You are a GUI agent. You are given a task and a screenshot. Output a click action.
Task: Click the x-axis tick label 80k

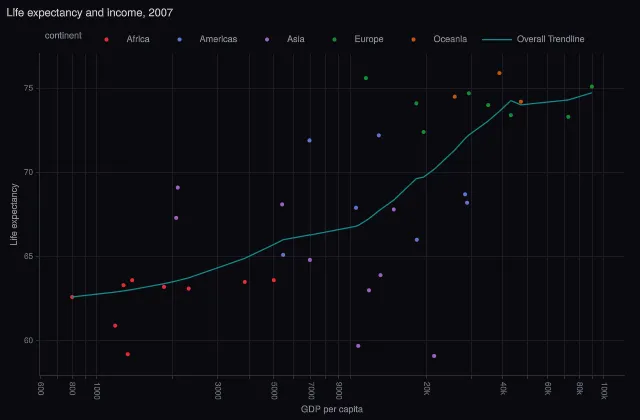[x=580, y=389]
